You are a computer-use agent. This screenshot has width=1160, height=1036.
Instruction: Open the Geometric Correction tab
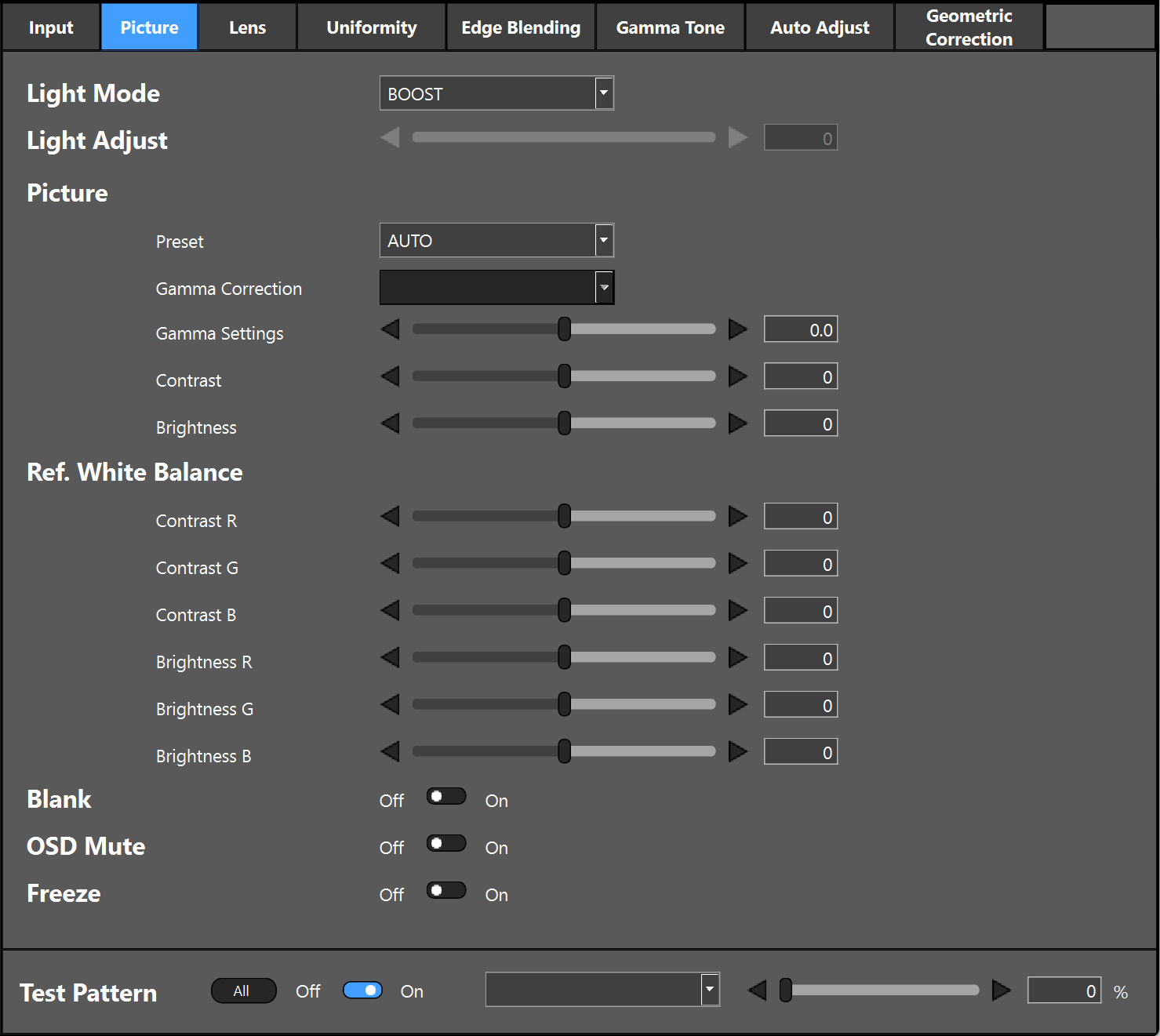(x=969, y=27)
